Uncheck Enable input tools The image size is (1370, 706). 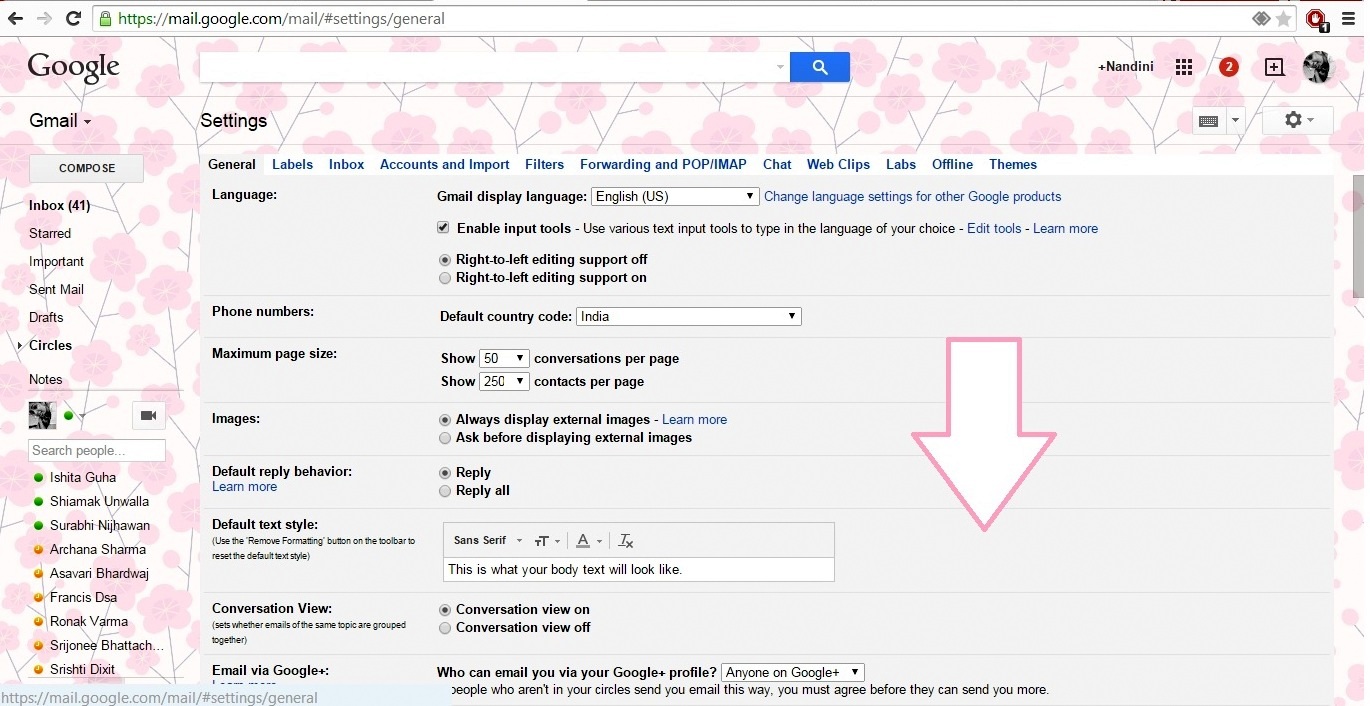click(x=443, y=227)
